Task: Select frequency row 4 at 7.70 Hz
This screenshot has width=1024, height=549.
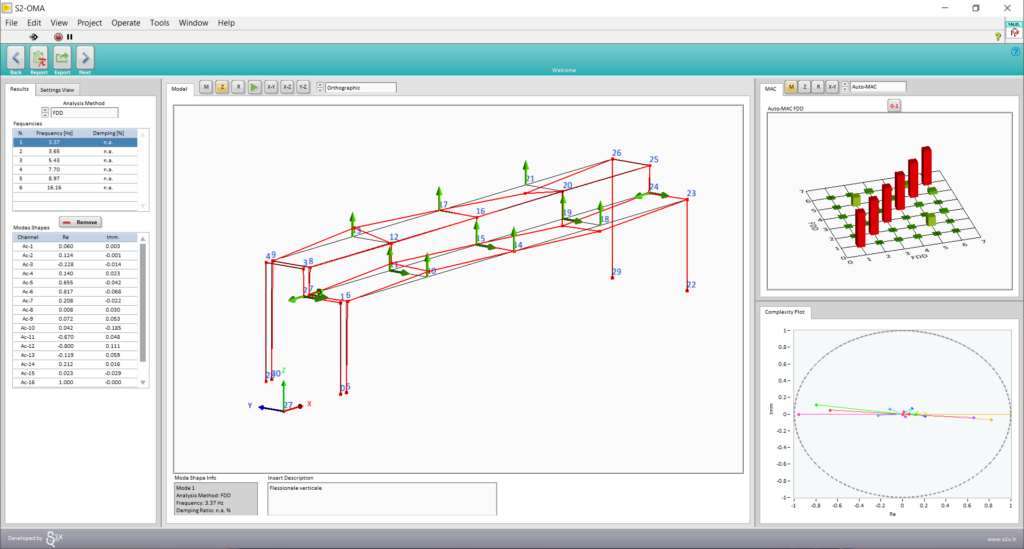Action: (75, 169)
